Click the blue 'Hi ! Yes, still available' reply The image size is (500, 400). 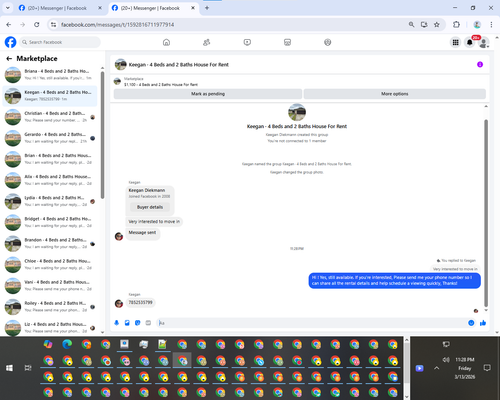point(394,280)
